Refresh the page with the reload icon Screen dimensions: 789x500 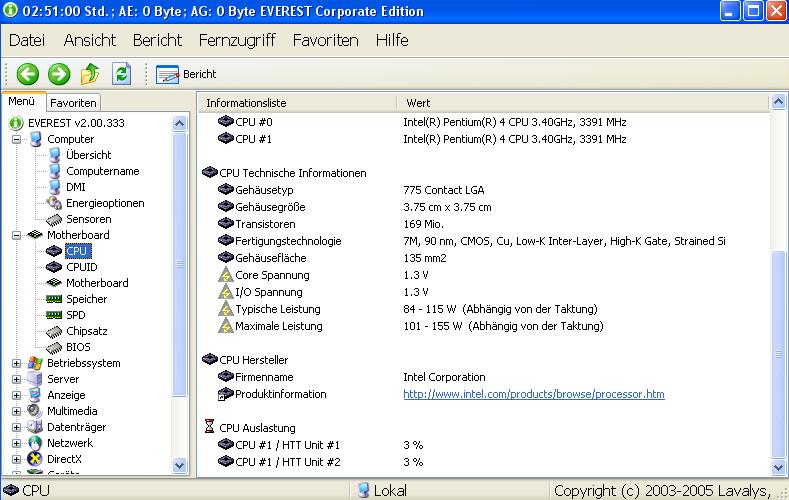(x=121, y=74)
